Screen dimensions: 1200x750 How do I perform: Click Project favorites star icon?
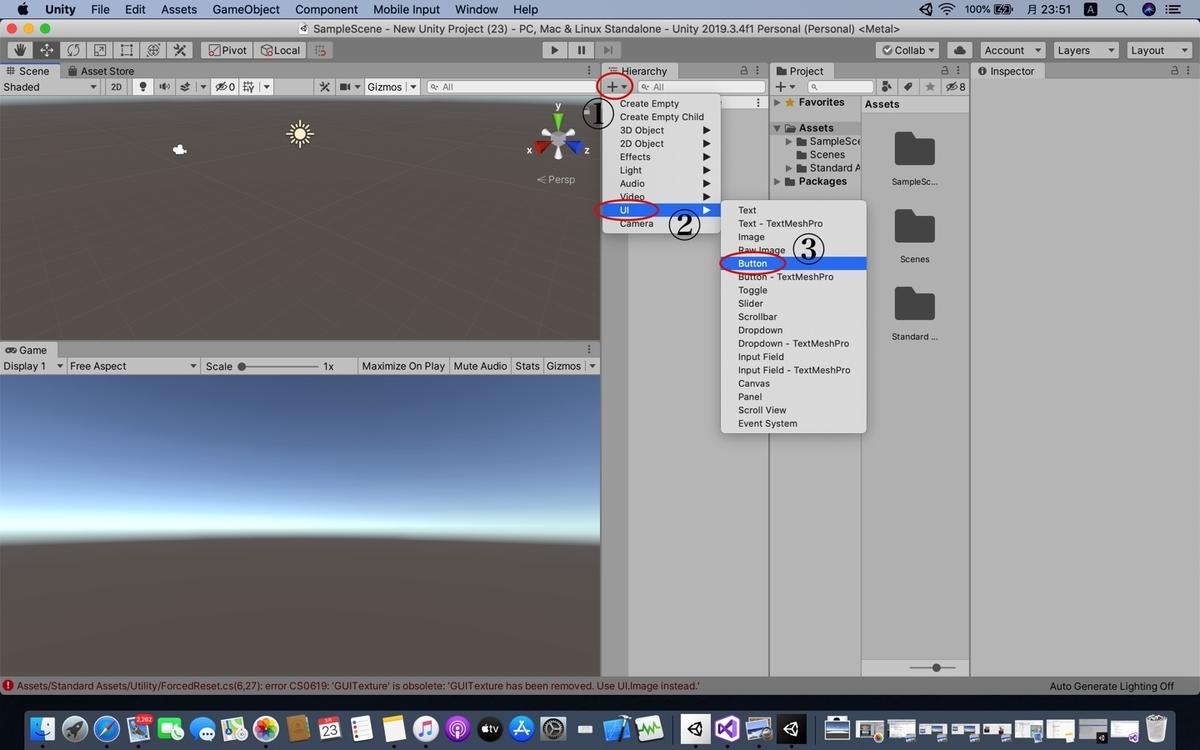coord(931,87)
